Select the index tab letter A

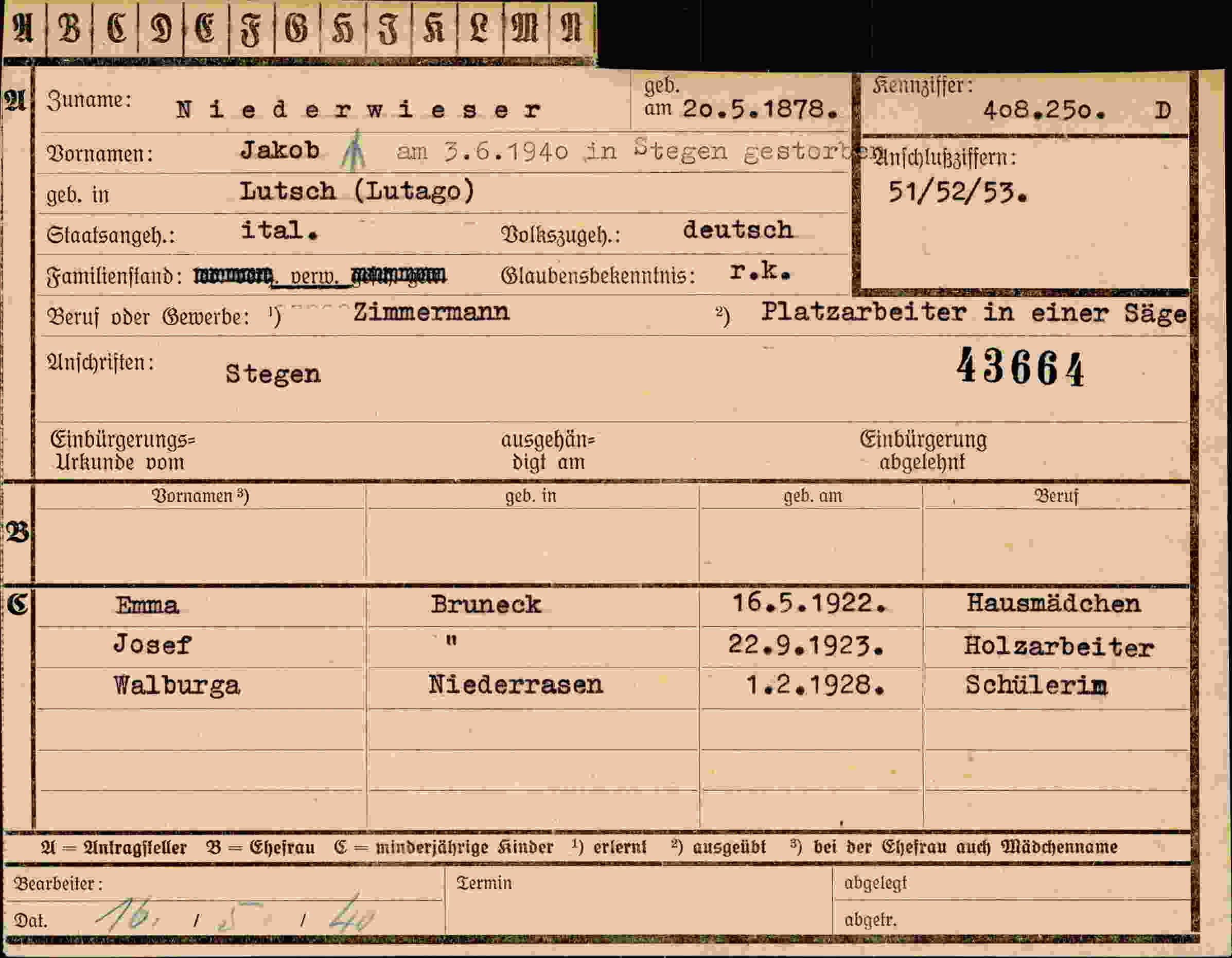(23, 28)
